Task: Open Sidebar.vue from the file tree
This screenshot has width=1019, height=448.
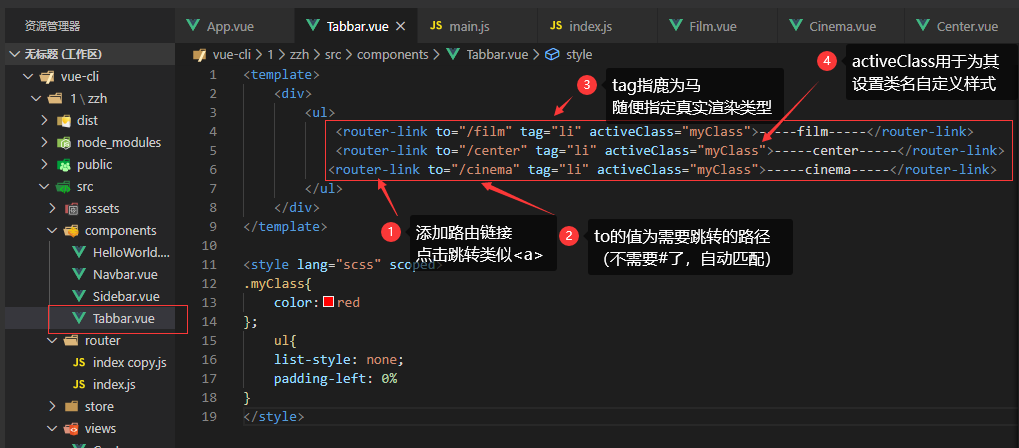Action: pos(126,296)
